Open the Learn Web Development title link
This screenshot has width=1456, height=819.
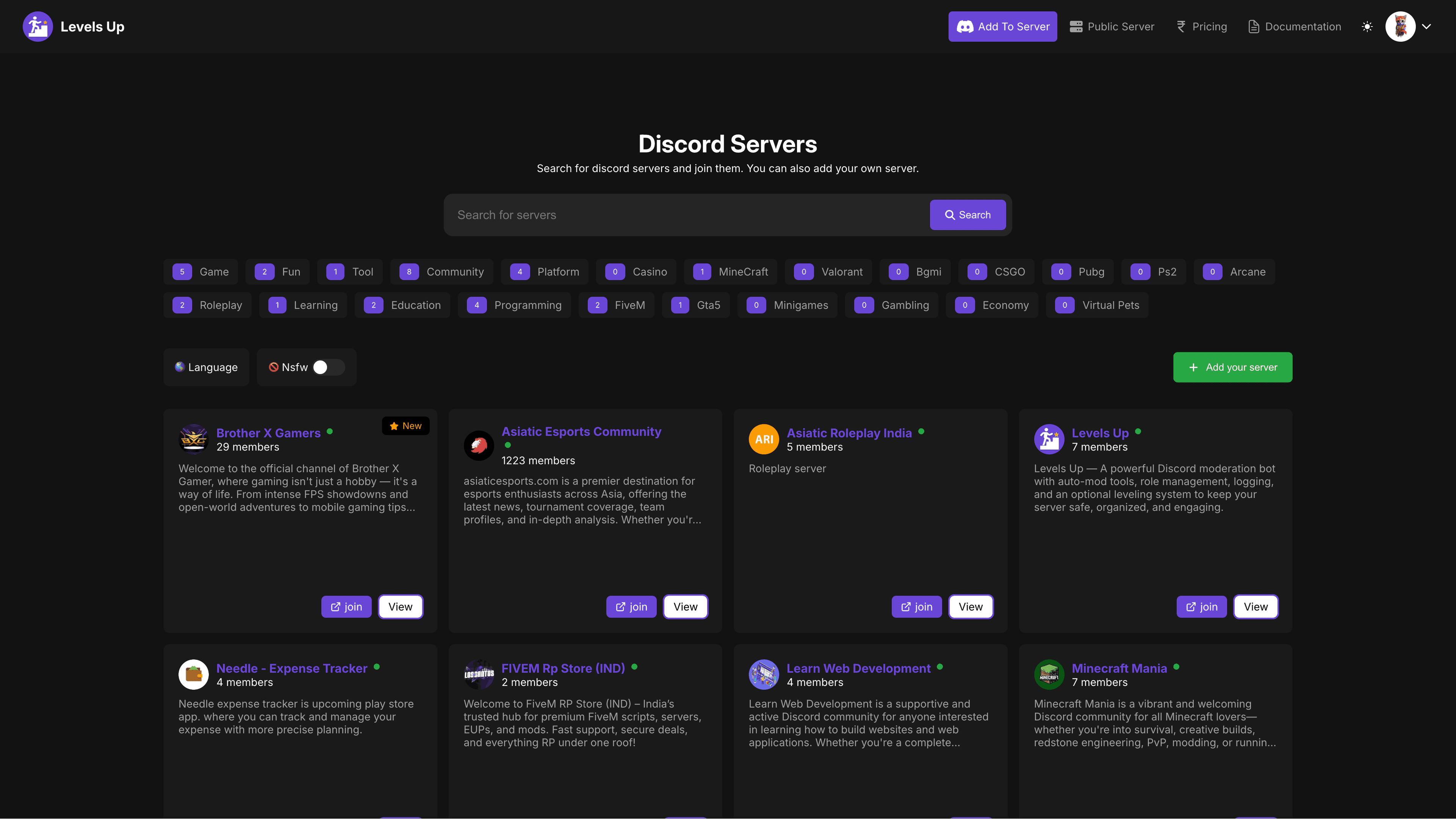pyautogui.click(x=858, y=668)
